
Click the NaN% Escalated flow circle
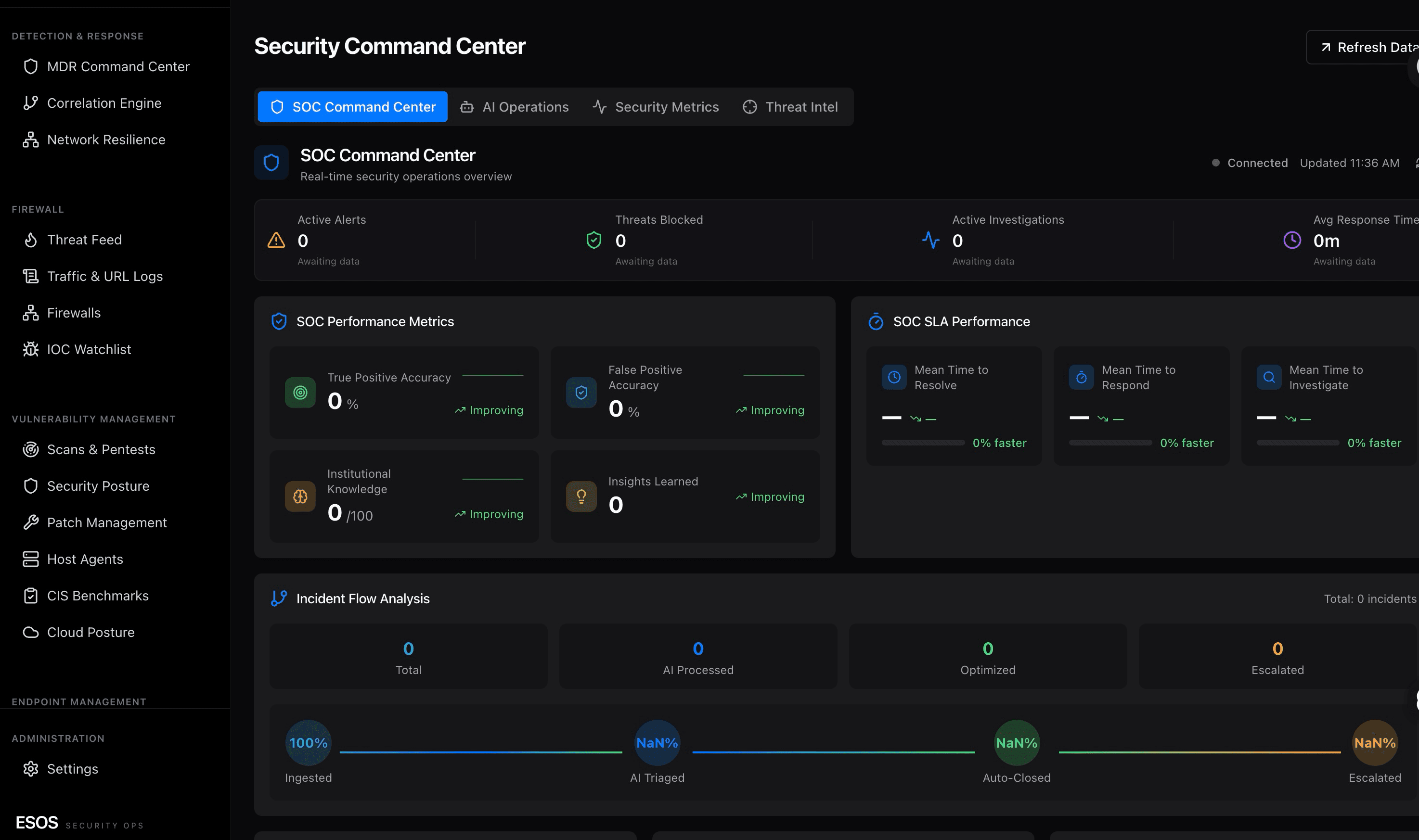[x=1375, y=743]
